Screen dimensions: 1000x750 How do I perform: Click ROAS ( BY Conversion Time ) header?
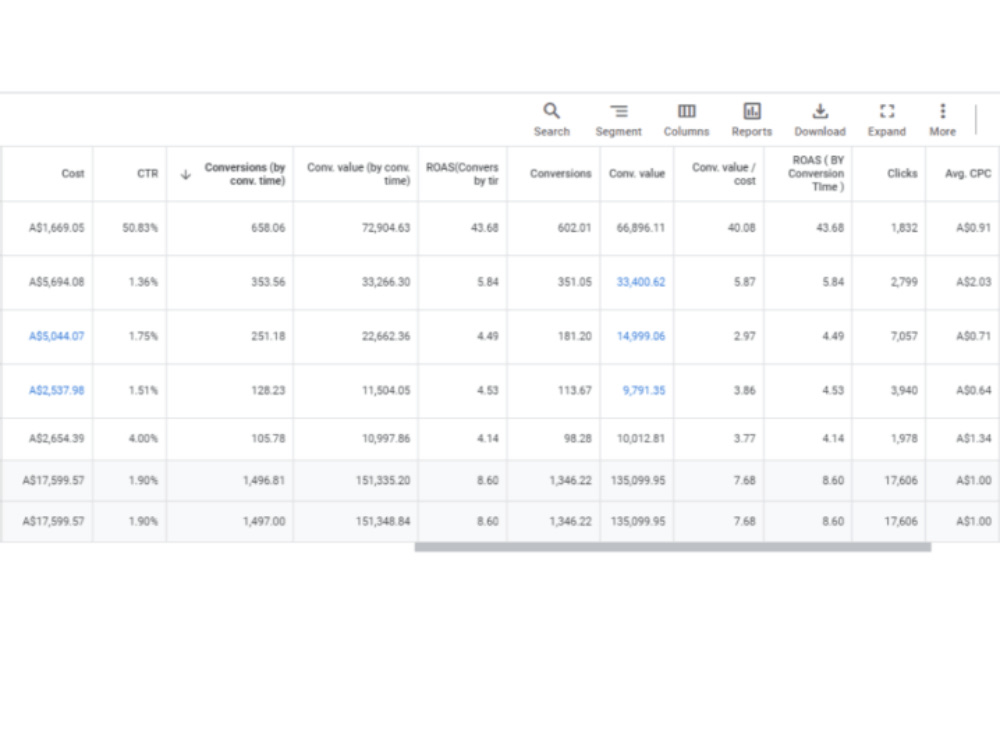[816, 173]
